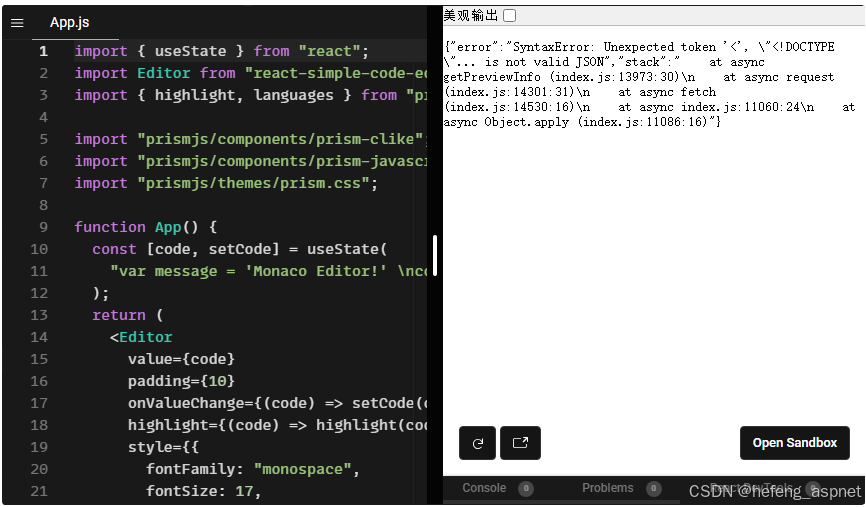
Task: Click the prism.css import on line 7
Action: pos(226,183)
